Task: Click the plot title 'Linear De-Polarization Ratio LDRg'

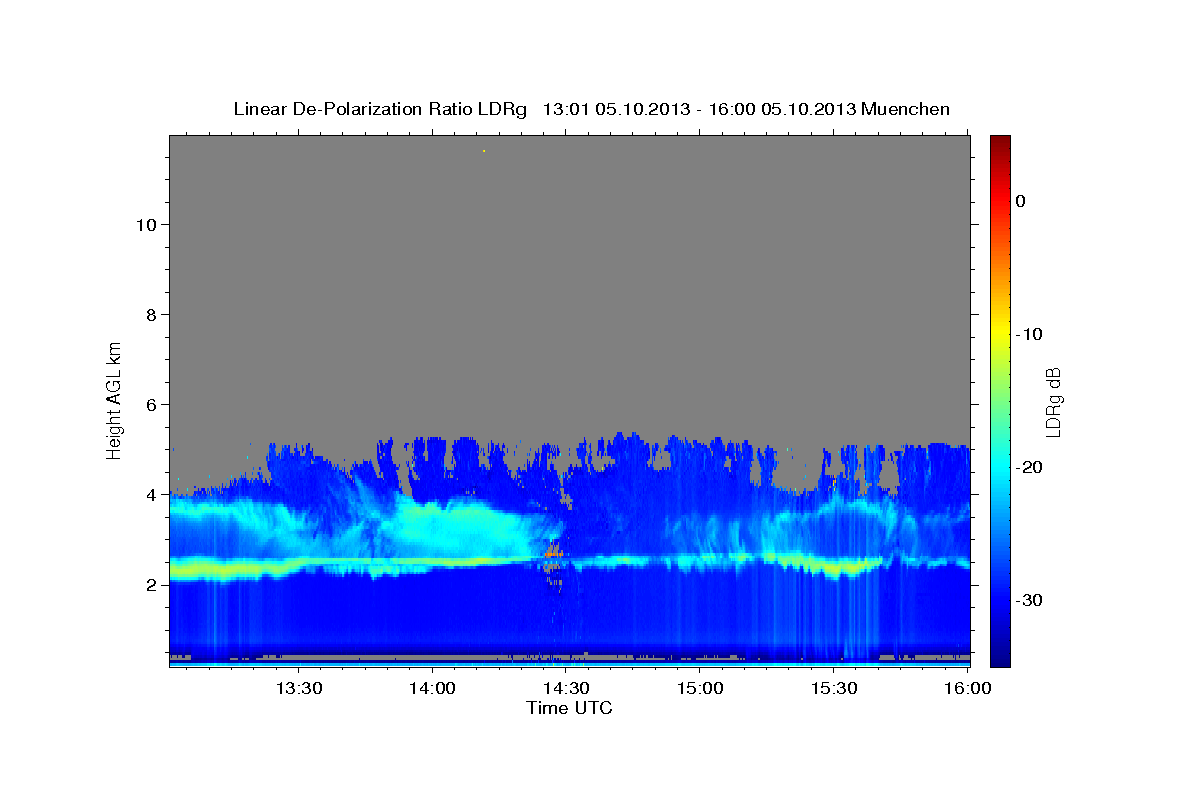Action: click(379, 109)
